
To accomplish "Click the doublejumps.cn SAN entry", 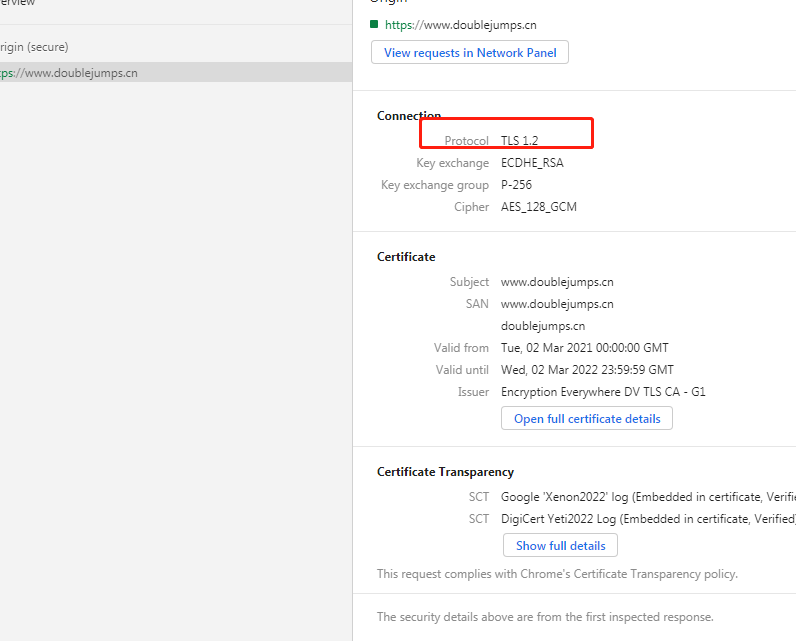I will click(543, 326).
